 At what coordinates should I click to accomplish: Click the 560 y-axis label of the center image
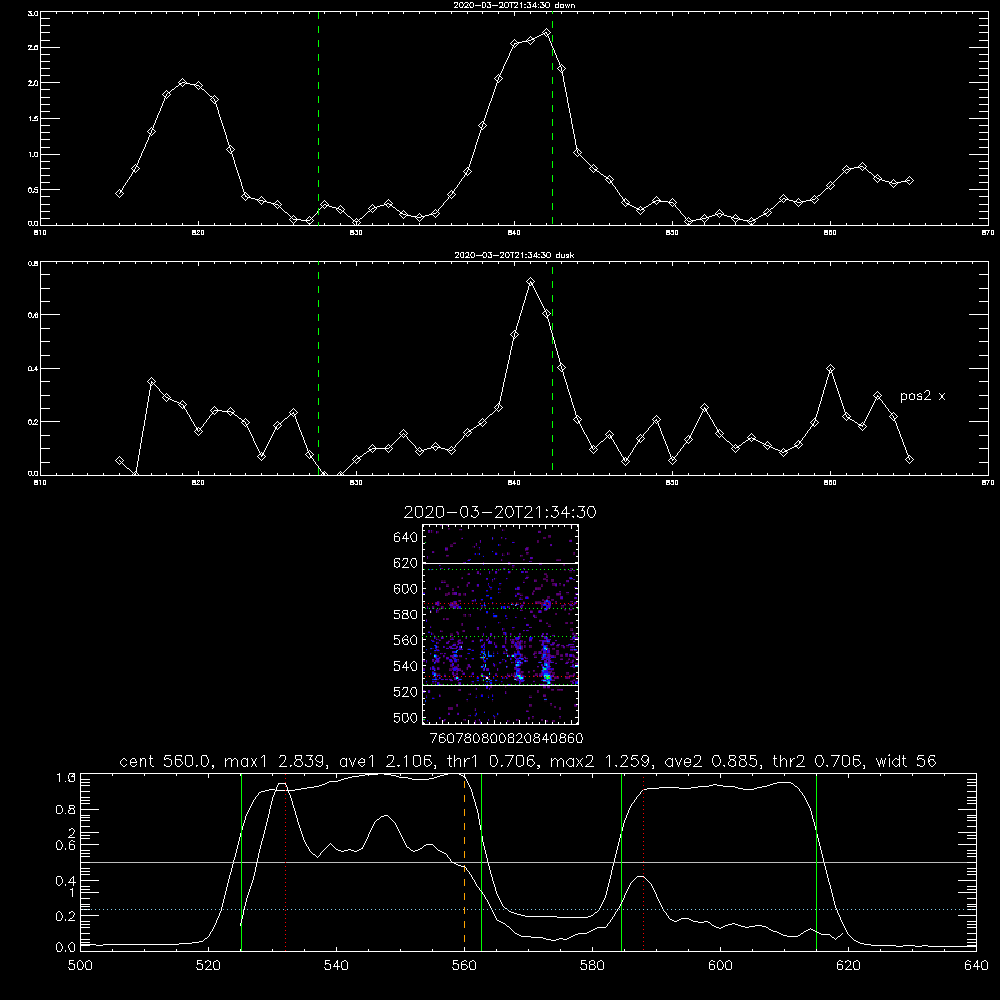[x=406, y=640]
